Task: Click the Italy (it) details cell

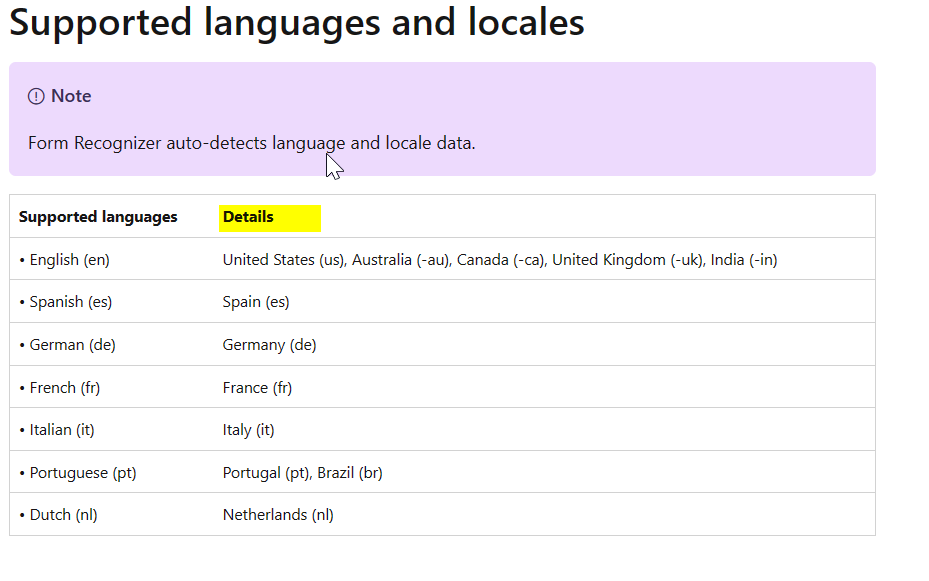Action: (x=248, y=430)
